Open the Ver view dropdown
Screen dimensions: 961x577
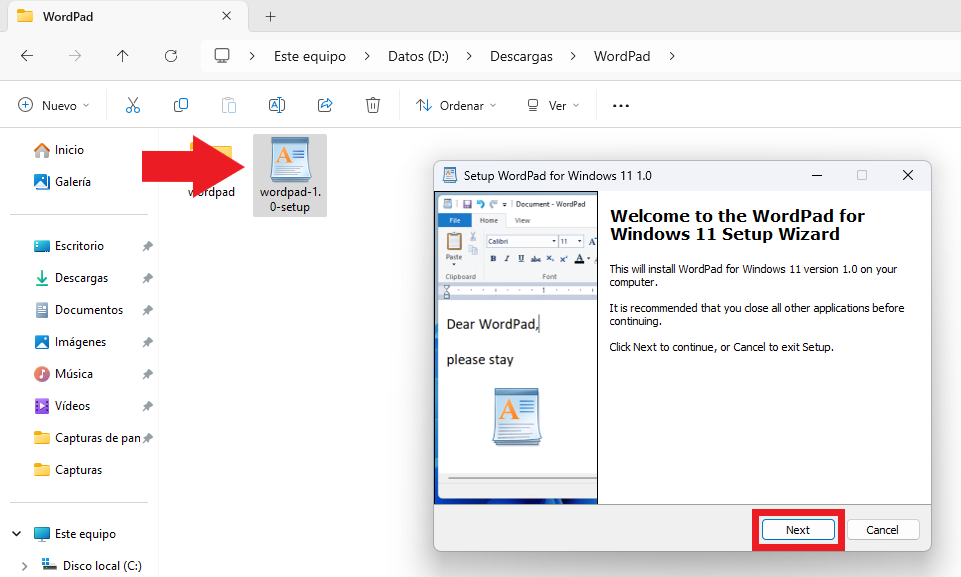553,105
